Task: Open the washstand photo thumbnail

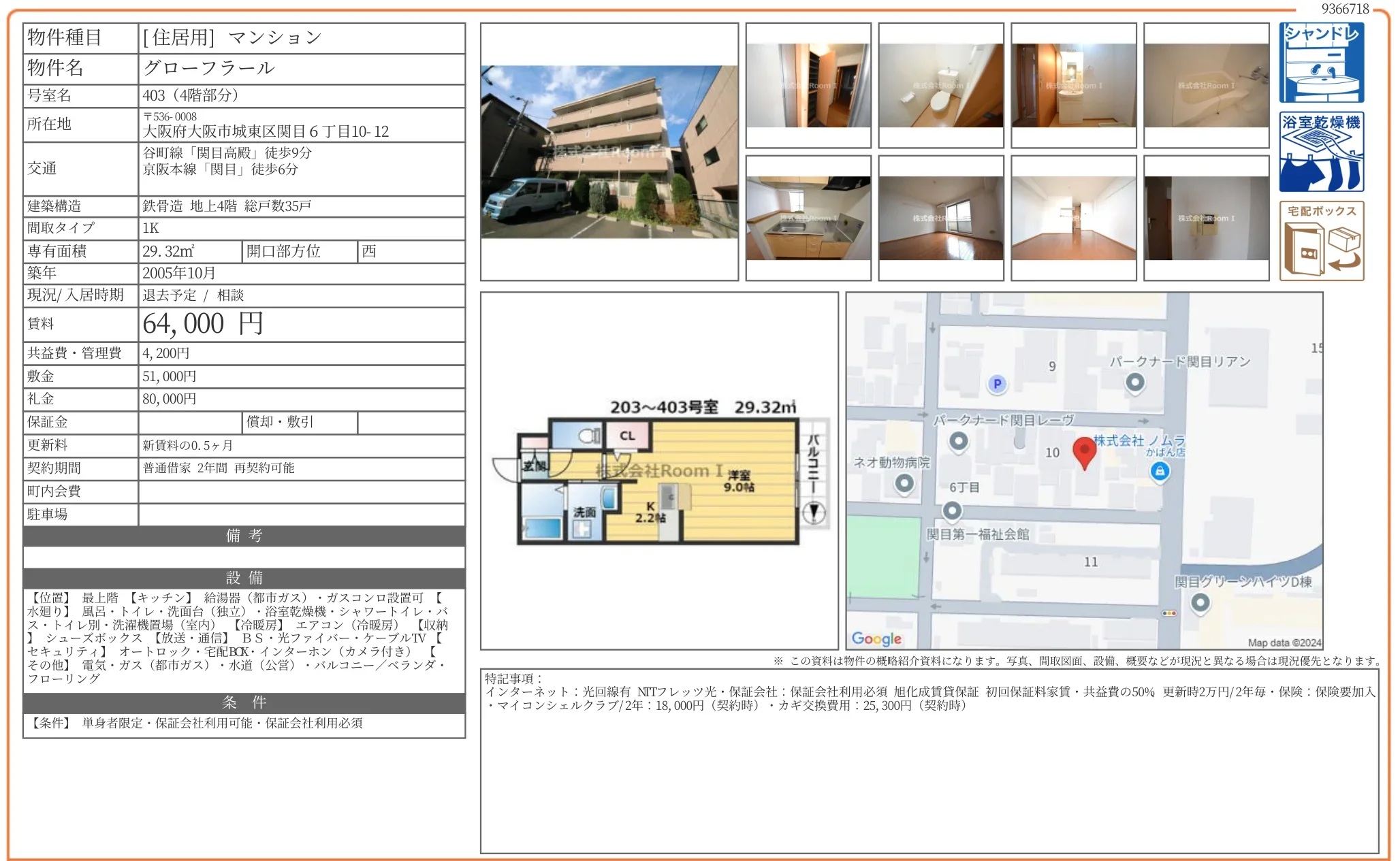Action: (1073, 86)
